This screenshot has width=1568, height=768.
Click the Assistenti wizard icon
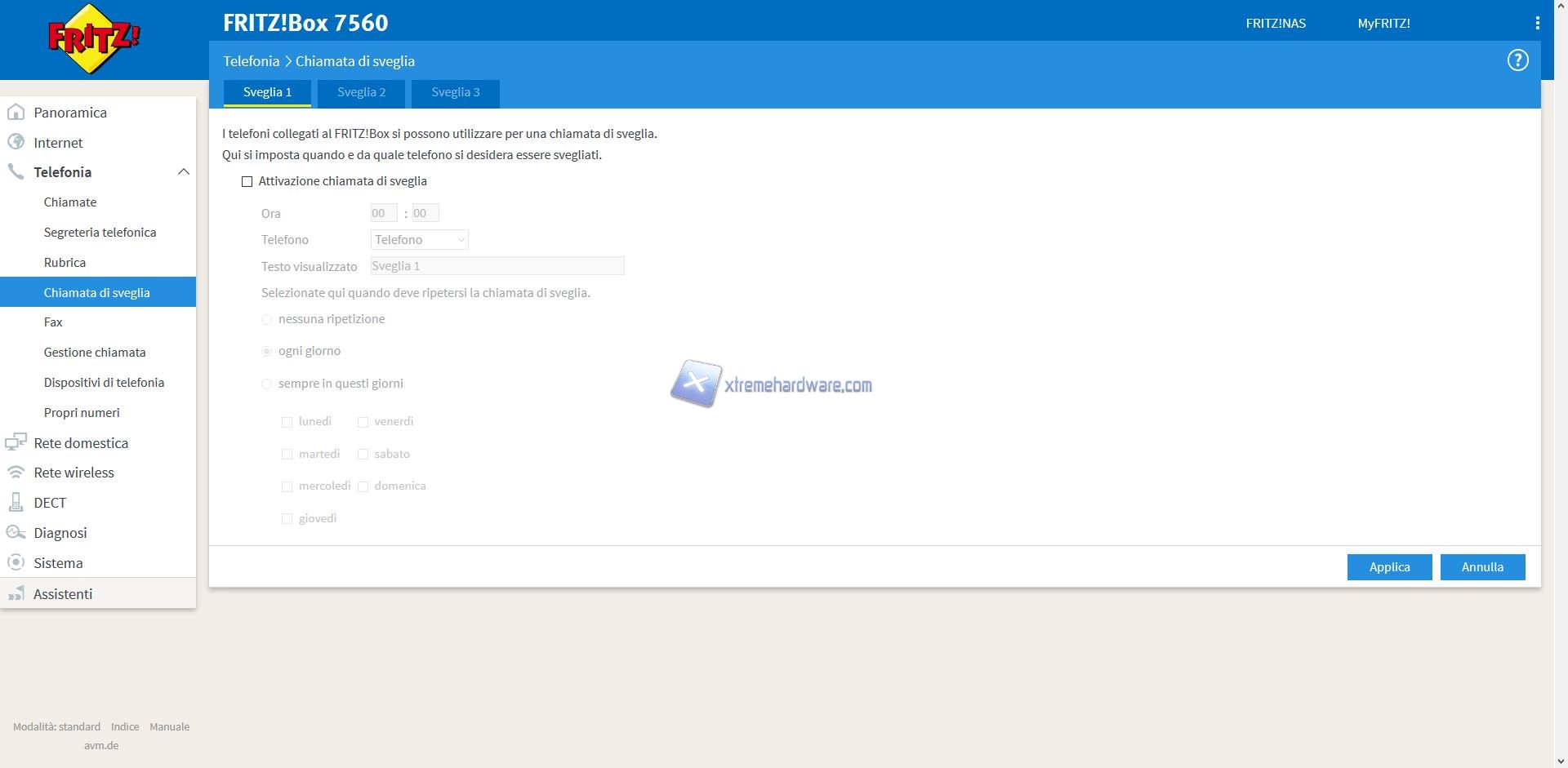click(x=16, y=594)
